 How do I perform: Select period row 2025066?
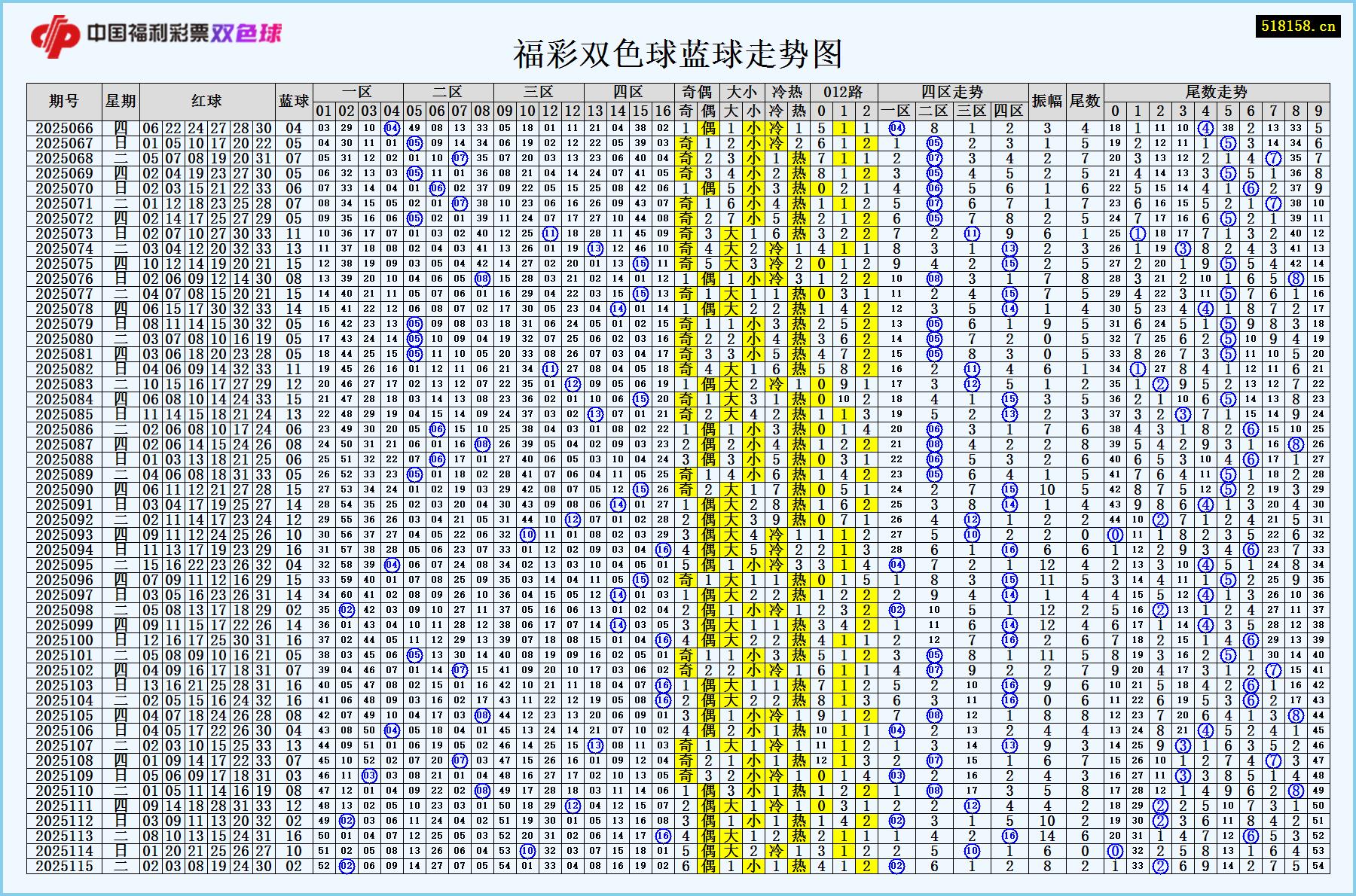[x=66, y=127]
